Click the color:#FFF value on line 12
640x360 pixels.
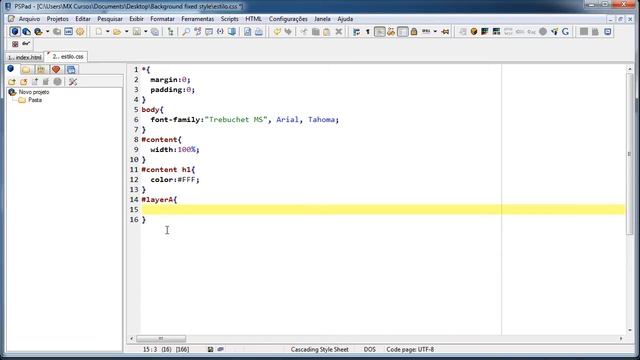175,180
